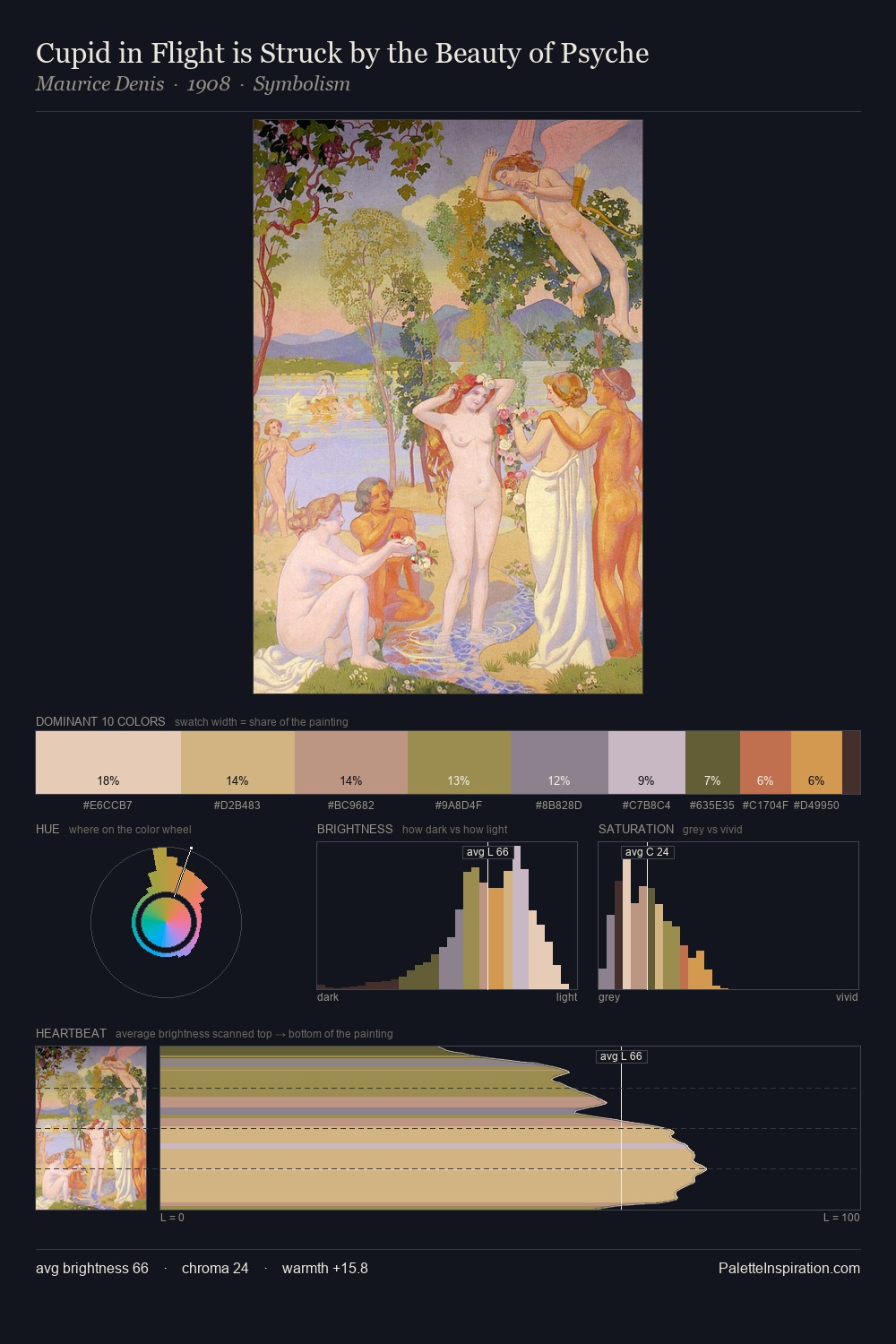The height and width of the screenshot is (1344, 896).
Task: Pick the pale peach 18% color swatch
Action: (108, 762)
